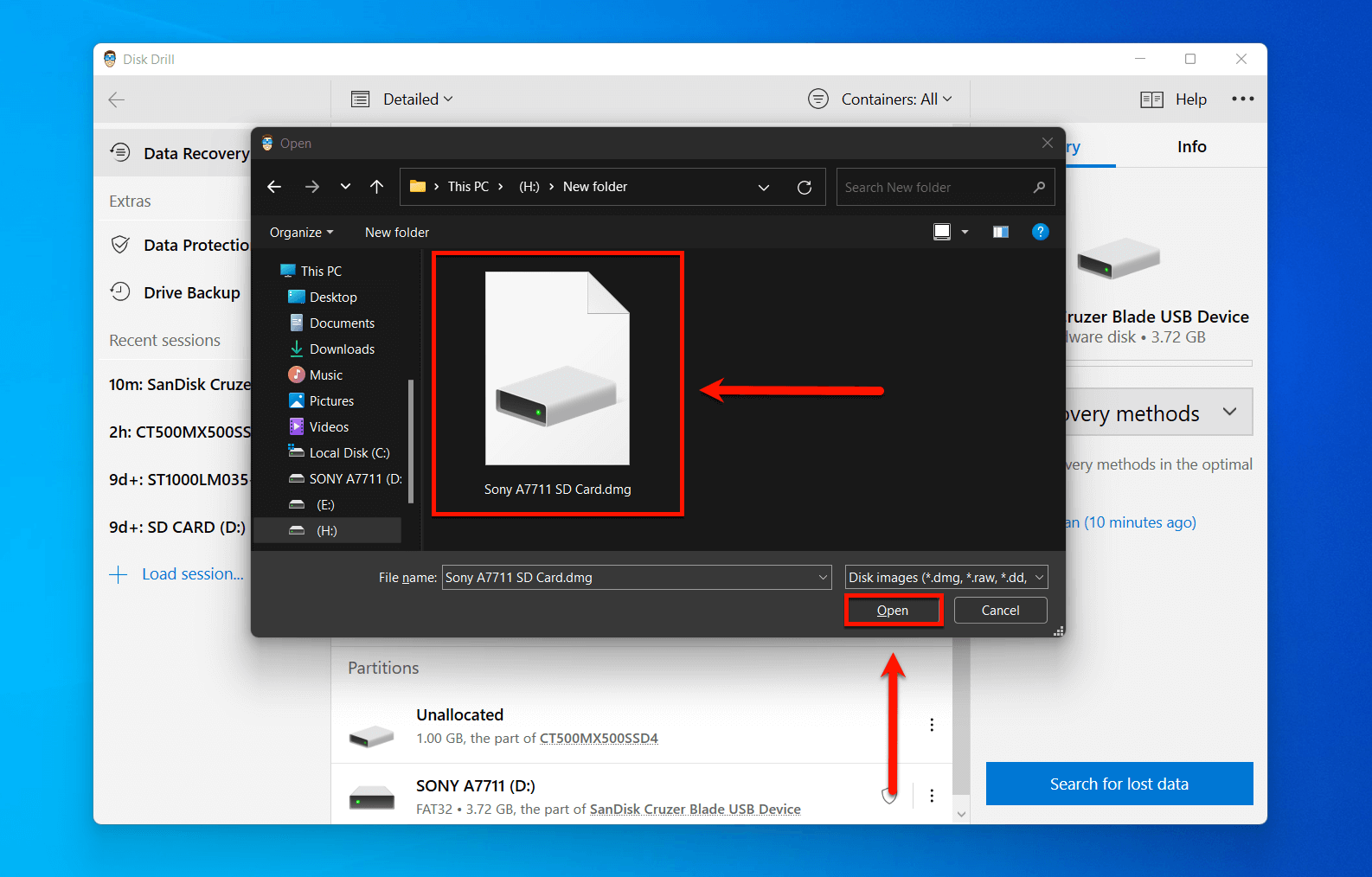The image size is (1372, 877).
Task: Open the 10m: SanDisk Cruzer recent session
Action: pyautogui.click(x=179, y=384)
